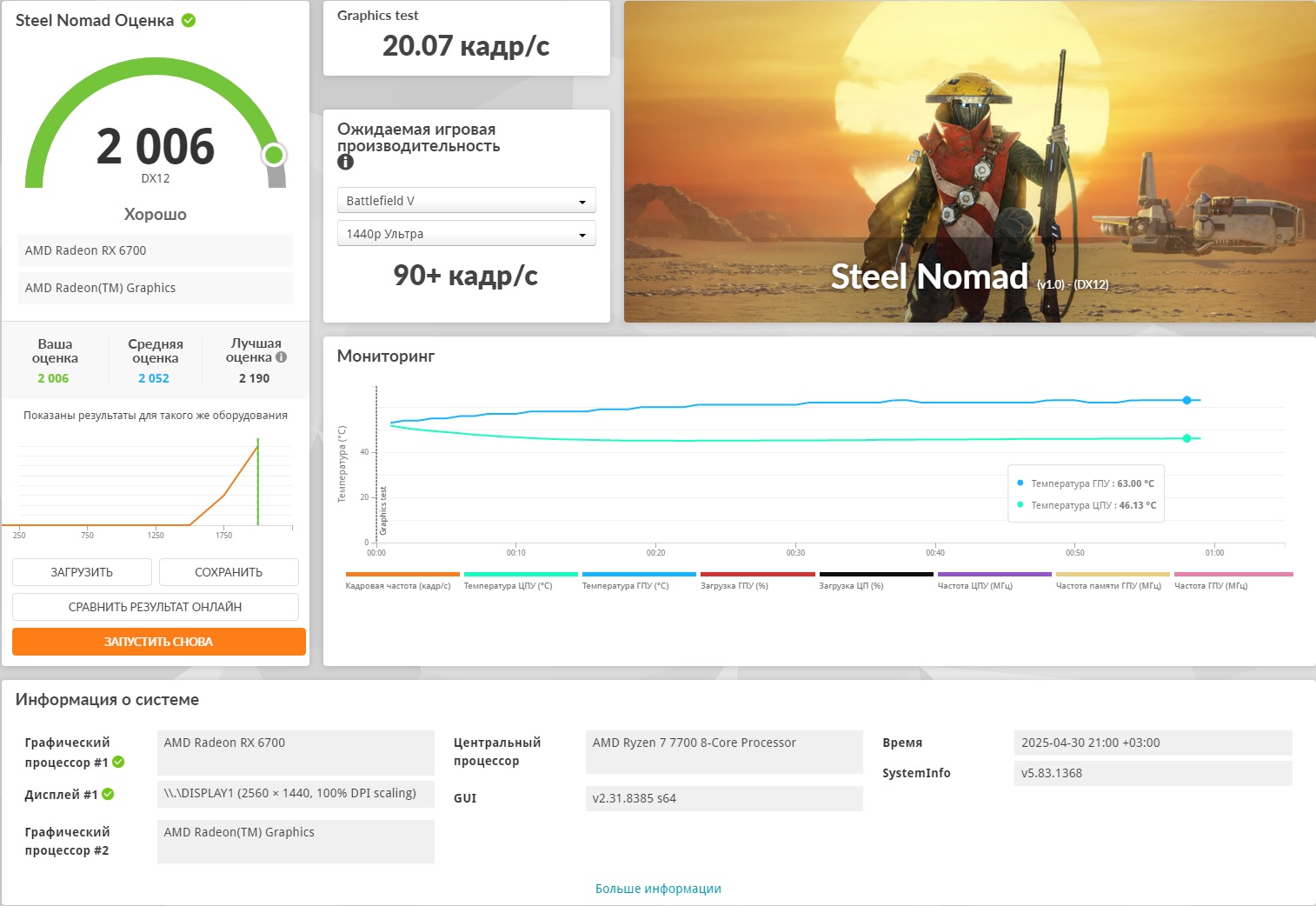
Task: Toggle Частота ЦПУ (МГц) legend series
Action: [x=994, y=581]
